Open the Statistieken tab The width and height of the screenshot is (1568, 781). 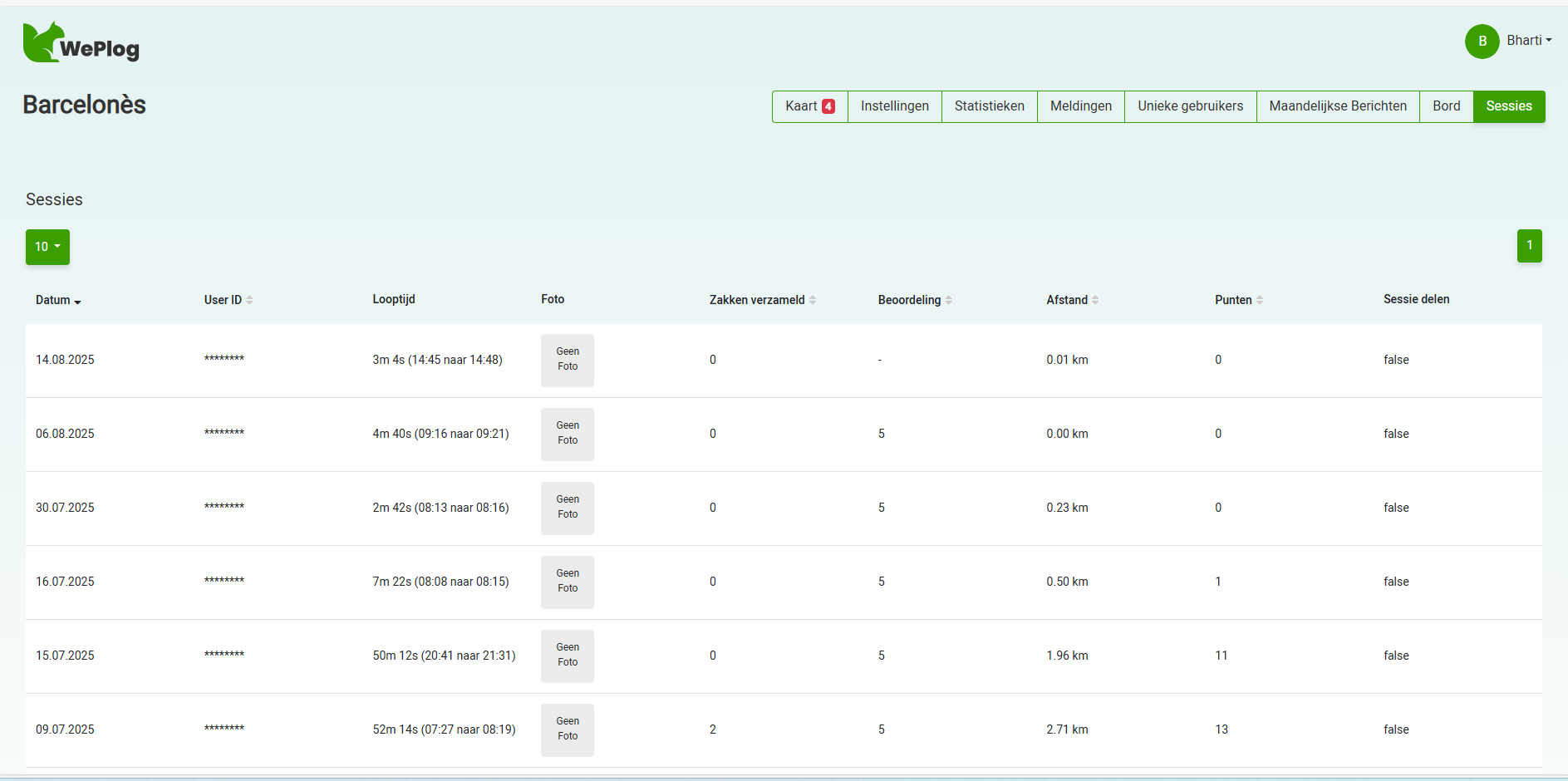coord(989,106)
